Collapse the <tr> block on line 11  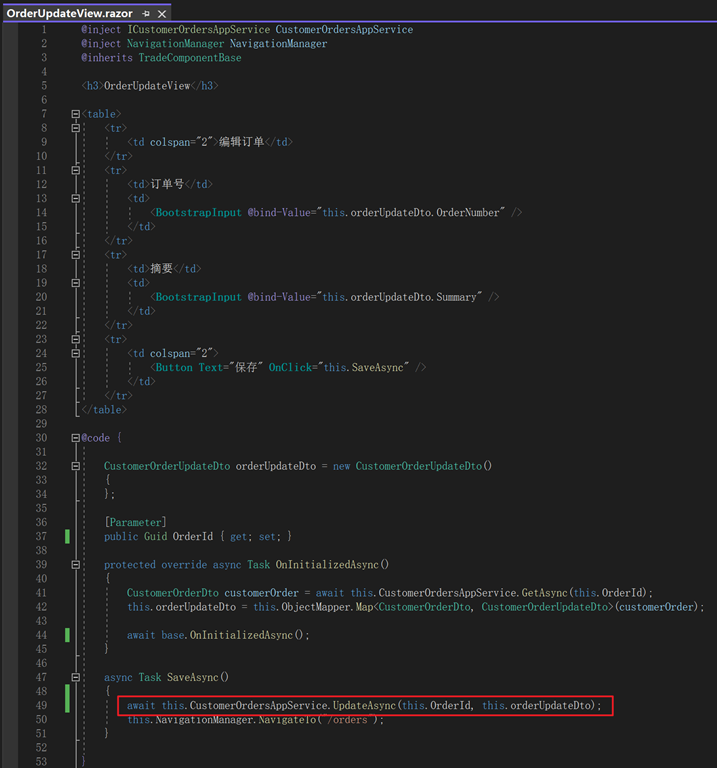75,170
